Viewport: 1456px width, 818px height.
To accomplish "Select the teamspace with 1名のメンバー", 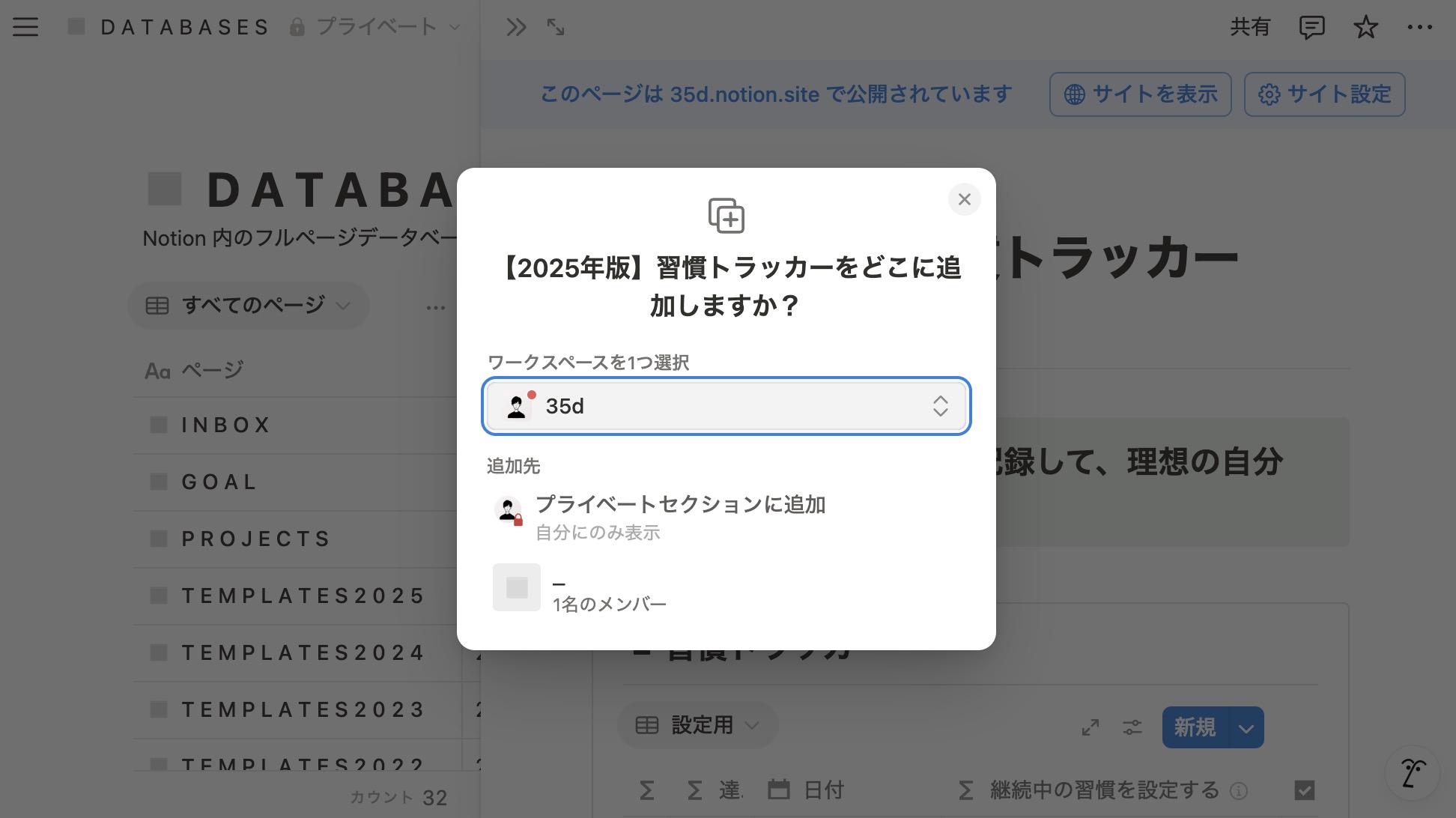I will point(727,588).
